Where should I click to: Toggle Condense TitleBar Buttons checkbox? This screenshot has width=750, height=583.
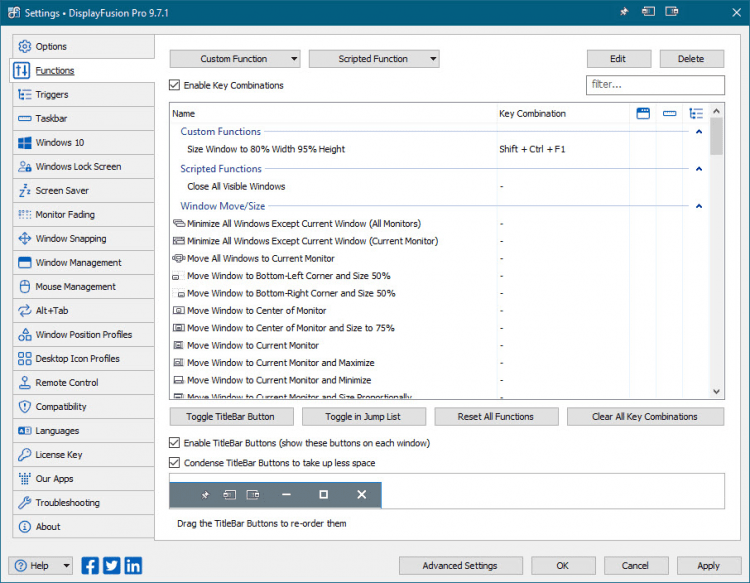176,463
